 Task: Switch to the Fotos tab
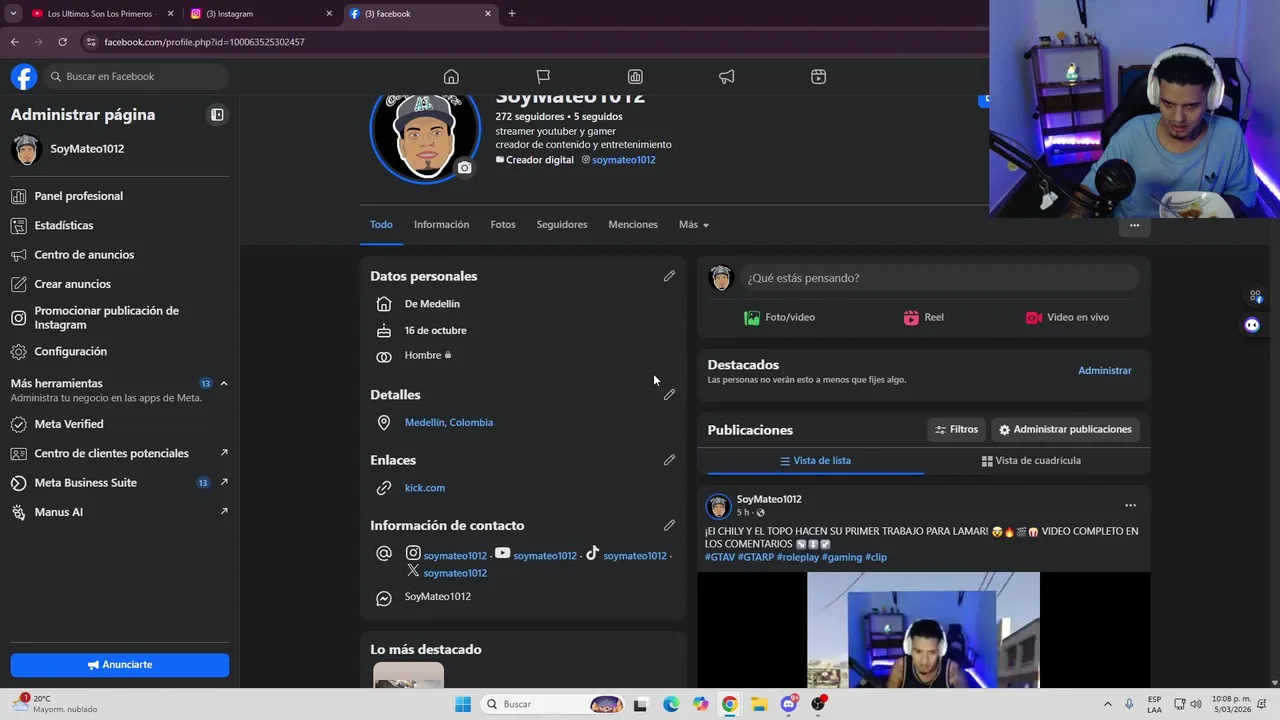pyautogui.click(x=503, y=225)
